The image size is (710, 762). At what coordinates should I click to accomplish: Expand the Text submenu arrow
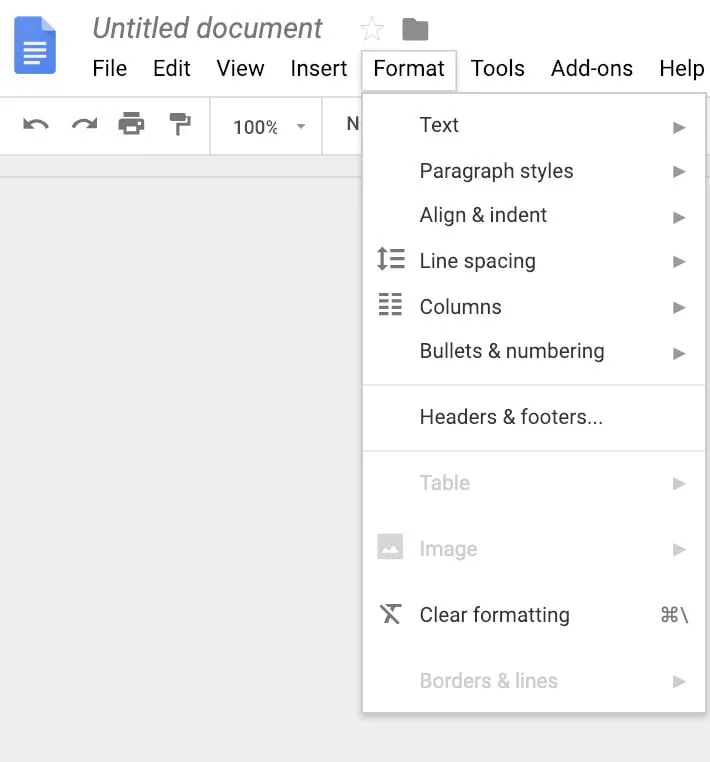[679, 128]
